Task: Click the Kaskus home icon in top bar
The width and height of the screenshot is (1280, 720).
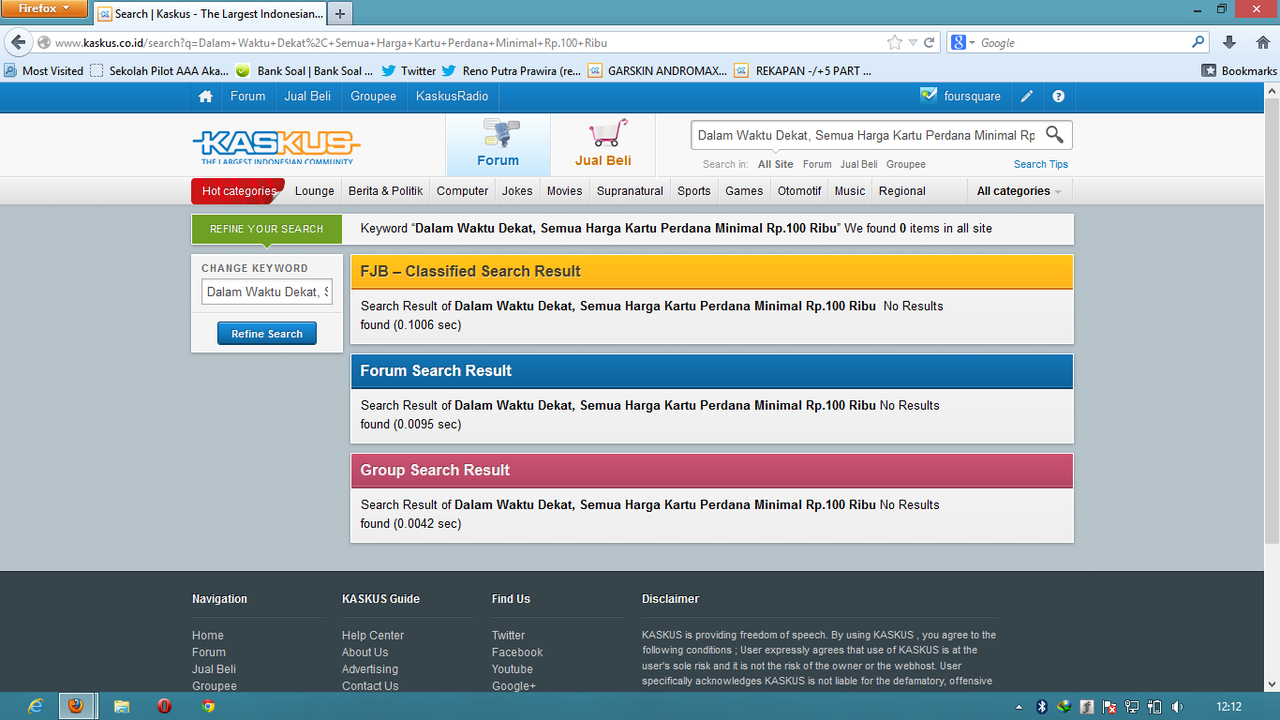Action: 205,96
